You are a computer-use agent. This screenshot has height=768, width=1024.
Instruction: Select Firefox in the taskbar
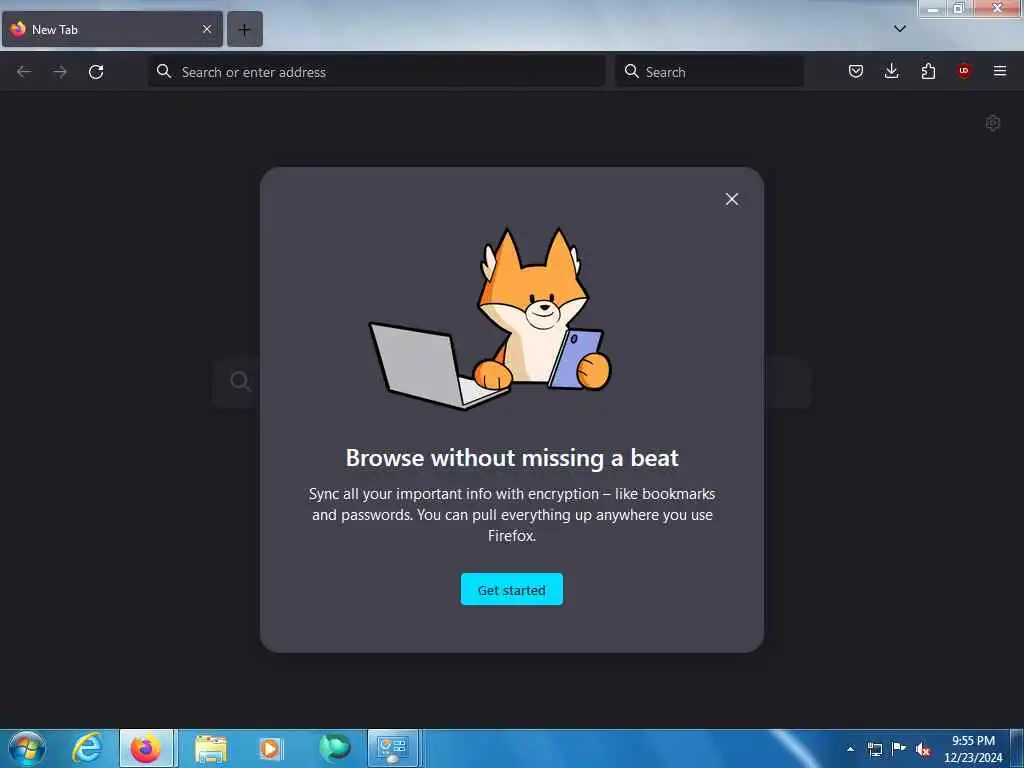(146, 748)
